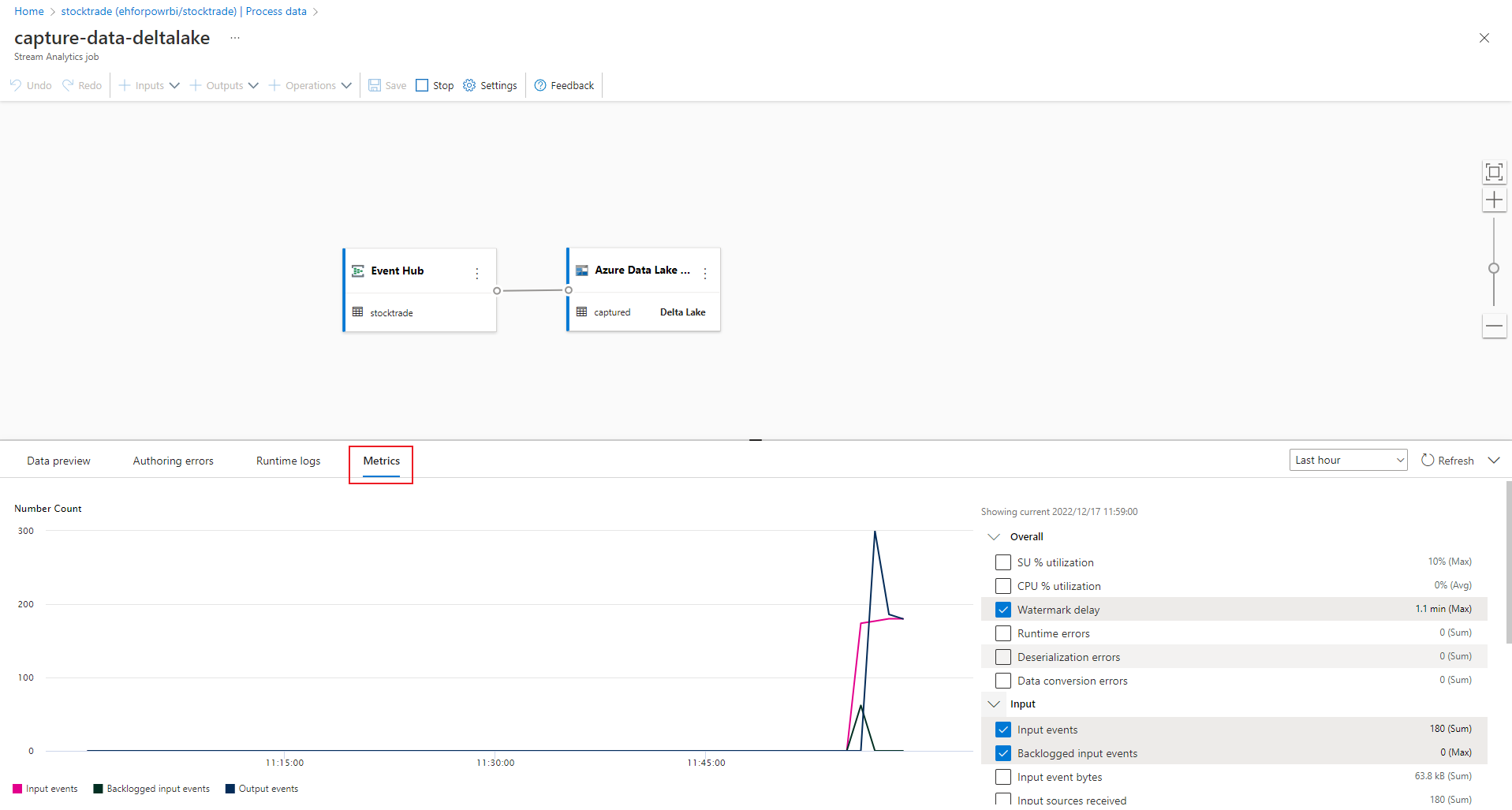Open the Event Hub node three-dot menu
This screenshot has height=810, width=1512.
point(477,274)
